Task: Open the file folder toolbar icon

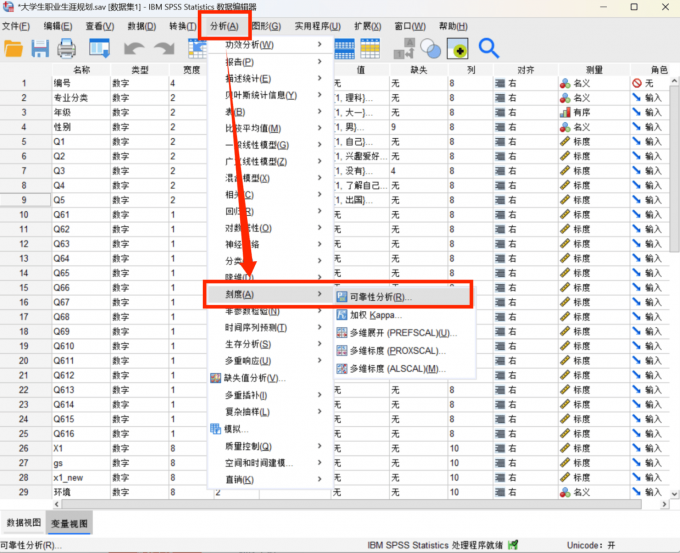Action: click(x=13, y=49)
